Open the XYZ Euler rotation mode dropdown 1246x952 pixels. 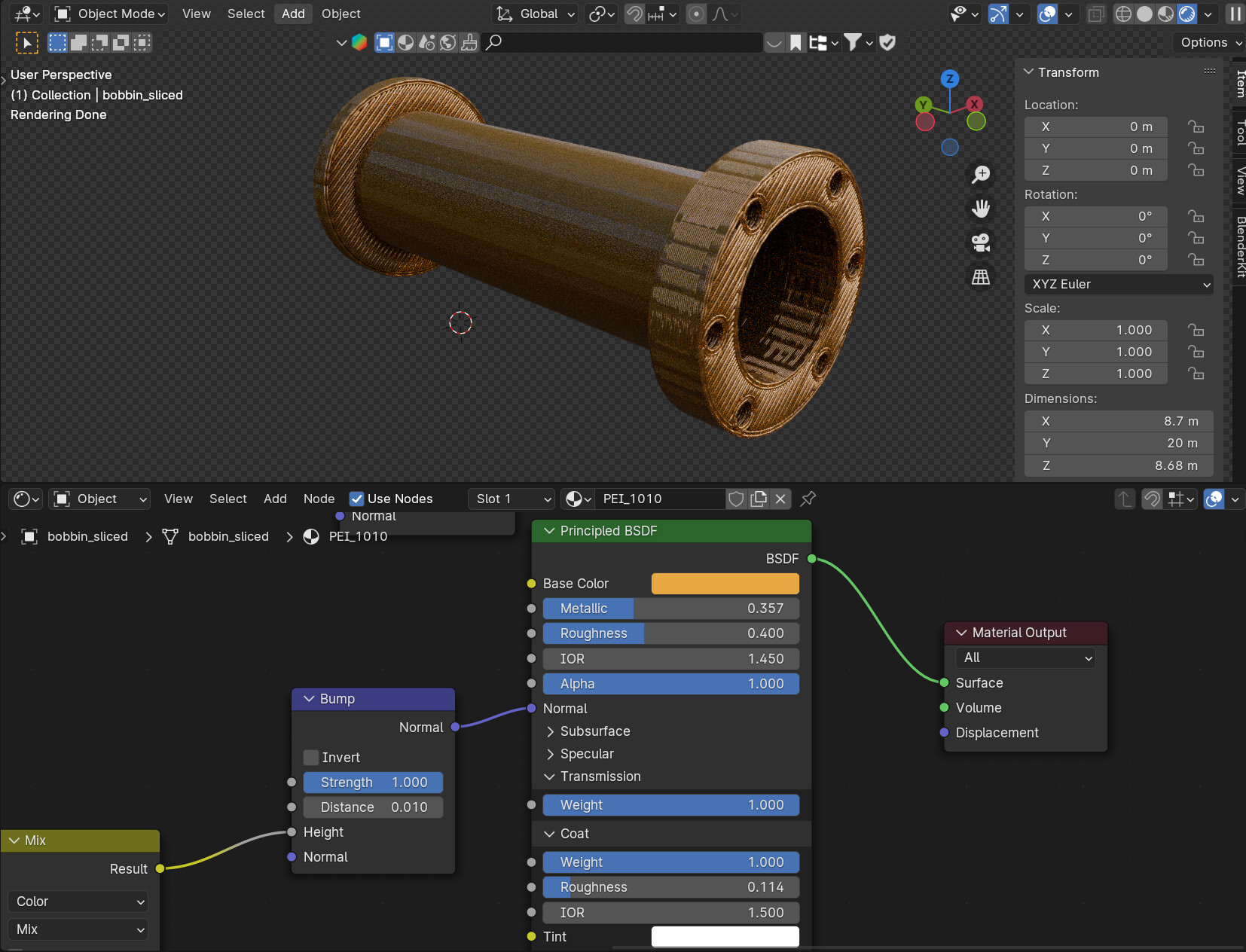point(1119,284)
